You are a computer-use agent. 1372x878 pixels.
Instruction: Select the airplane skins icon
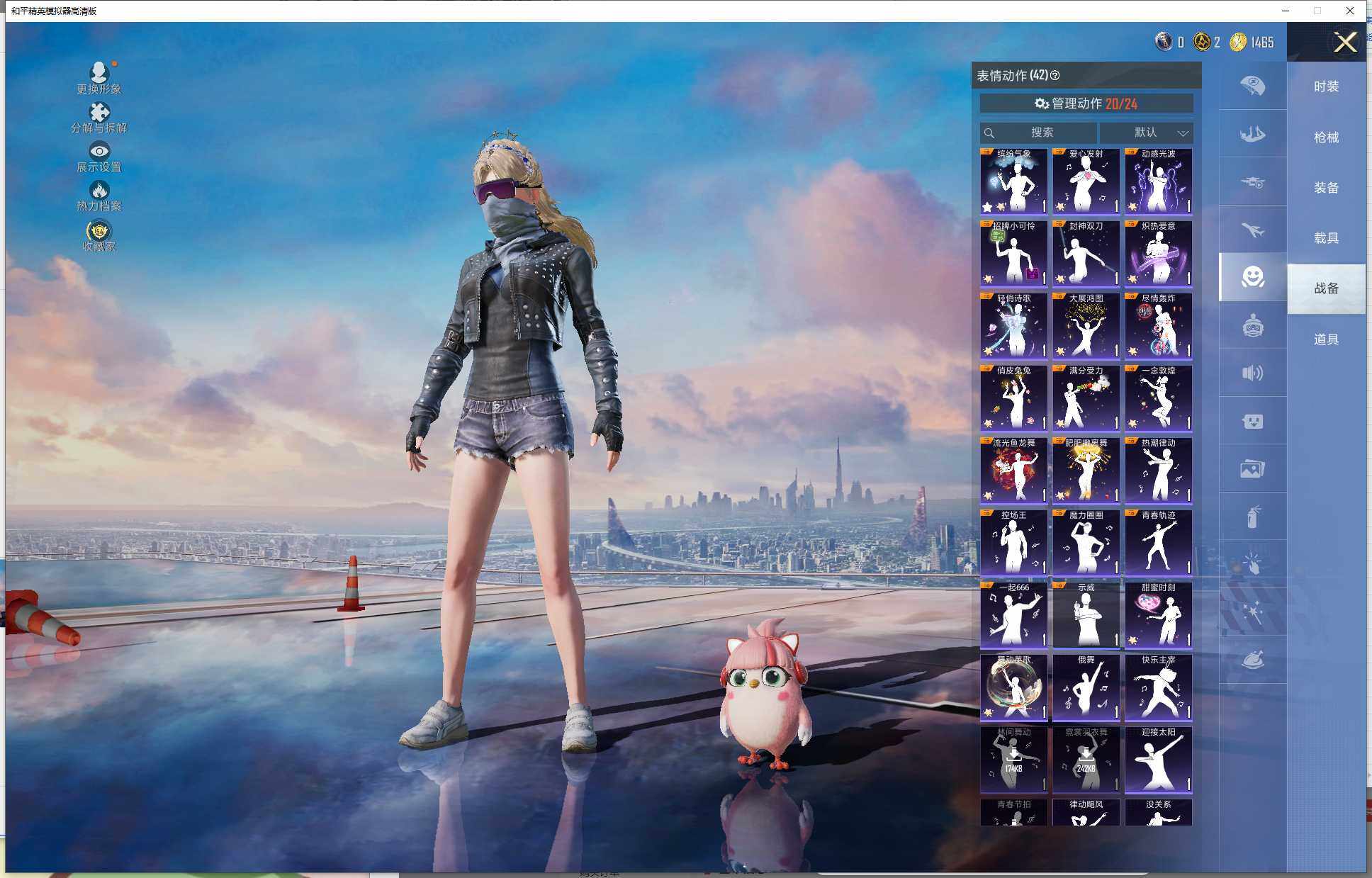click(x=1252, y=230)
